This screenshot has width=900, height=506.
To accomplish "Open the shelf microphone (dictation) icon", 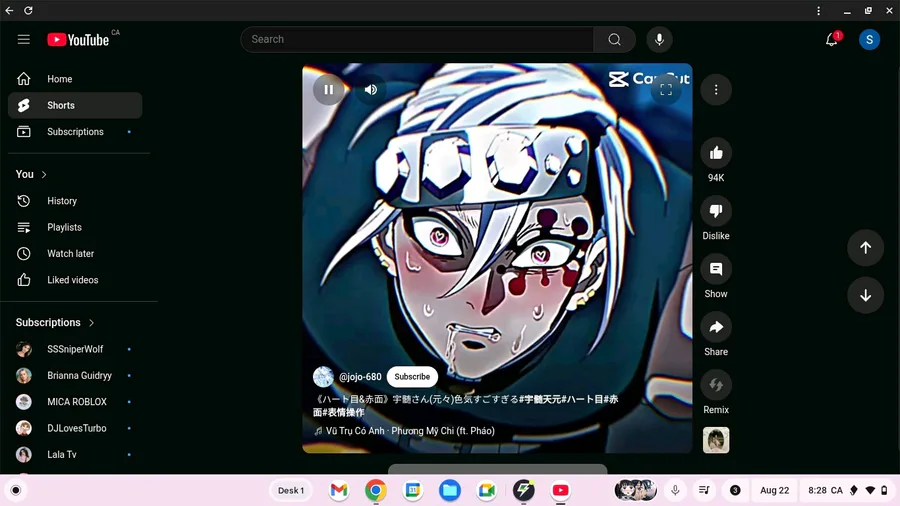I will click(x=675, y=491).
